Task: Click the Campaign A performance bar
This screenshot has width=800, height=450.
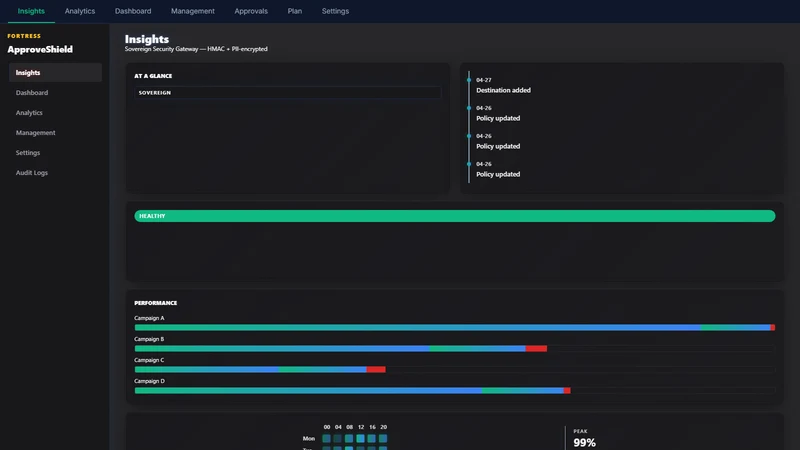Action: 455,328
